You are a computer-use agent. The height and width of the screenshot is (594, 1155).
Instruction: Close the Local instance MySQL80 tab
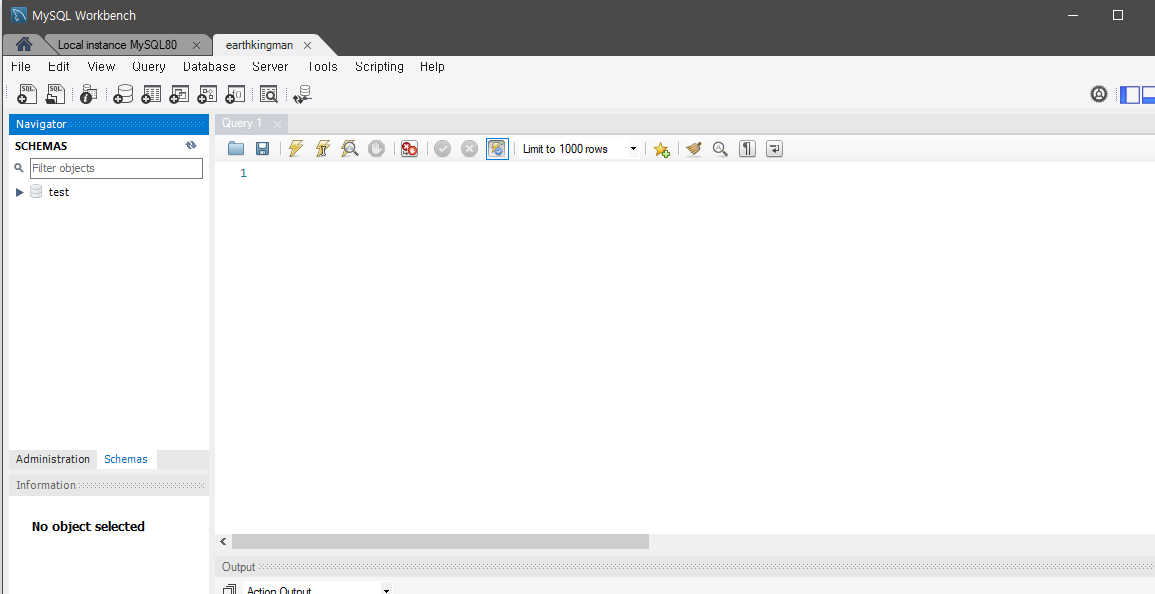coord(196,45)
